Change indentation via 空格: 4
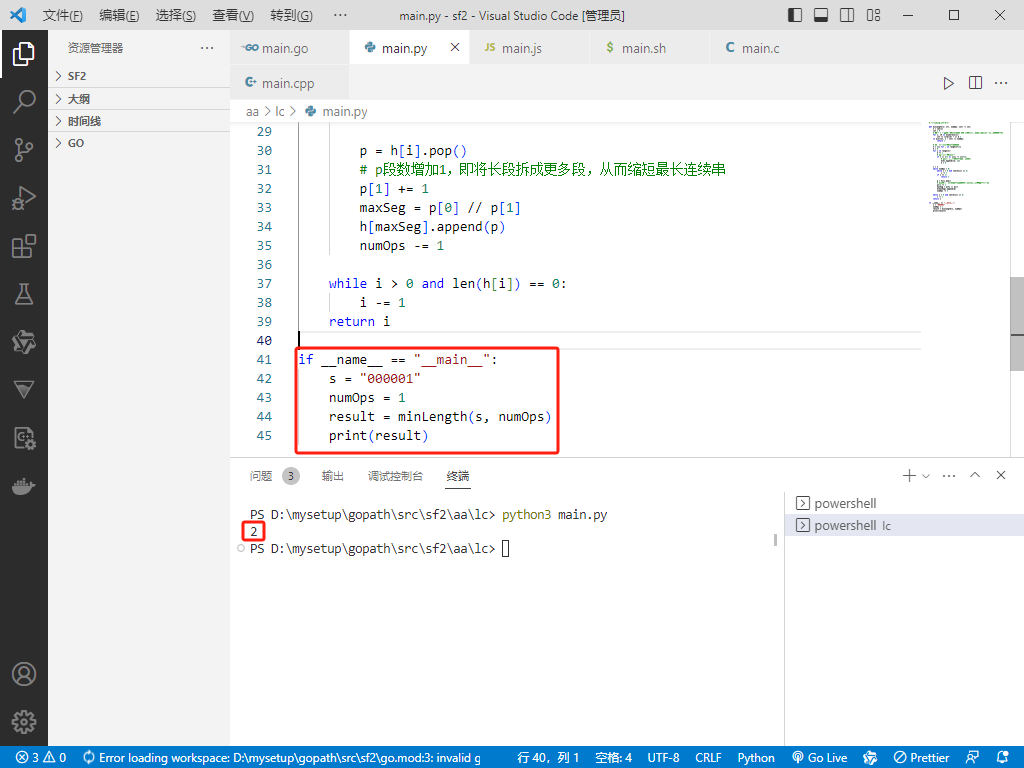1024x768 pixels. pyautogui.click(x=613, y=758)
